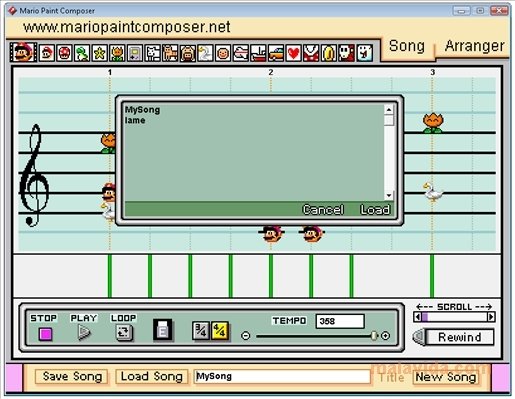Select the star instrument icon

[x=99, y=53]
